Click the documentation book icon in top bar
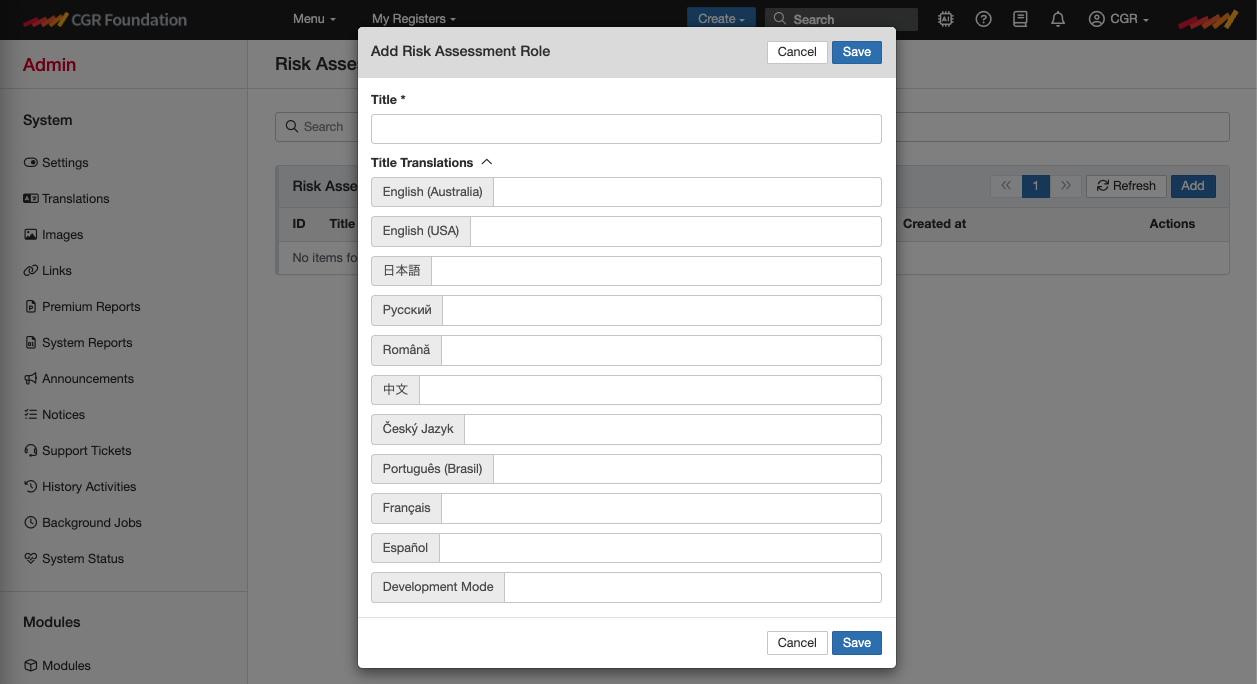This screenshot has height=684, width=1257. click(x=1019, y=18)
